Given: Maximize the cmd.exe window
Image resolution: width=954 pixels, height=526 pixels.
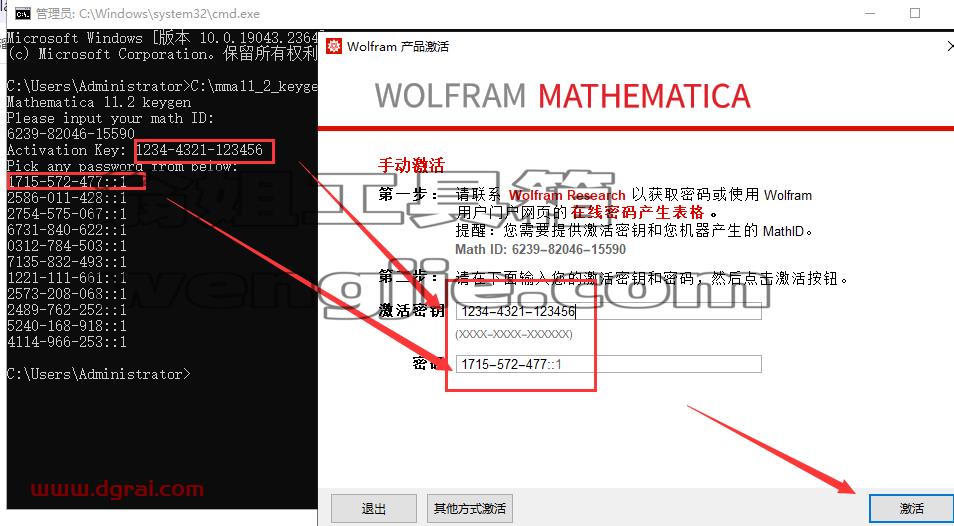Looking at the screenshot, I should (915, 13).
